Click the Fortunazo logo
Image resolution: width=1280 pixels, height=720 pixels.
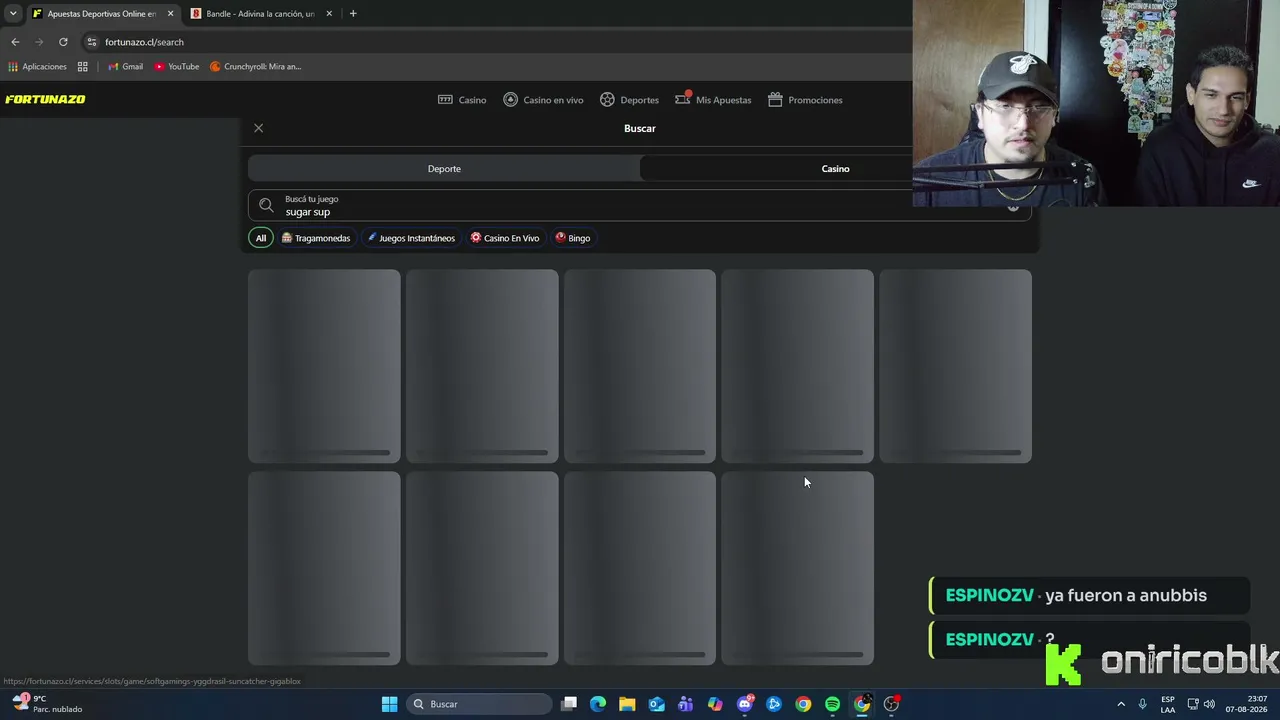(45, 99)
